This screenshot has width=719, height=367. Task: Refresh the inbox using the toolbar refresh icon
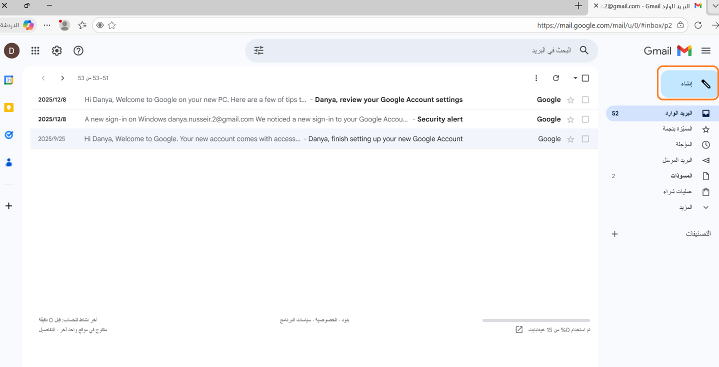(x=556, y=78)
